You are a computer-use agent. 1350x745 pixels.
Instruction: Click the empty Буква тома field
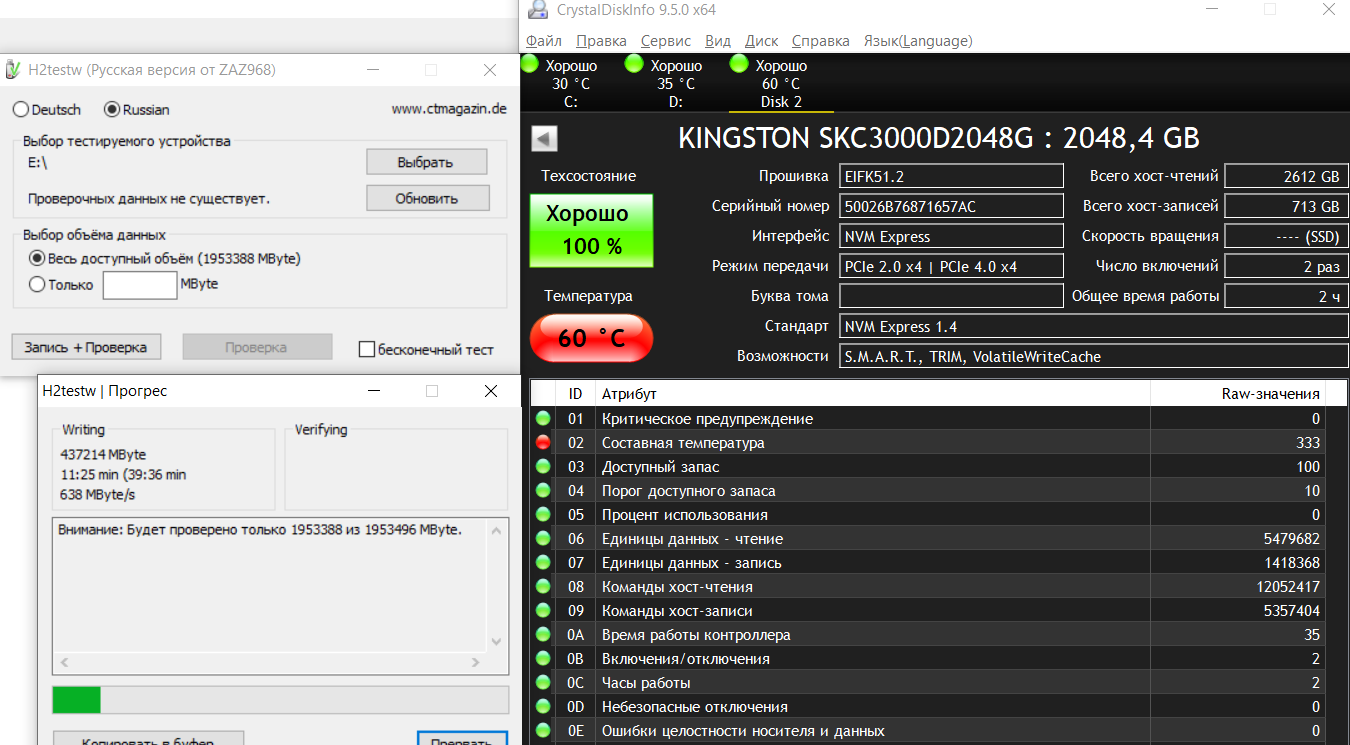tap(951, 296)
